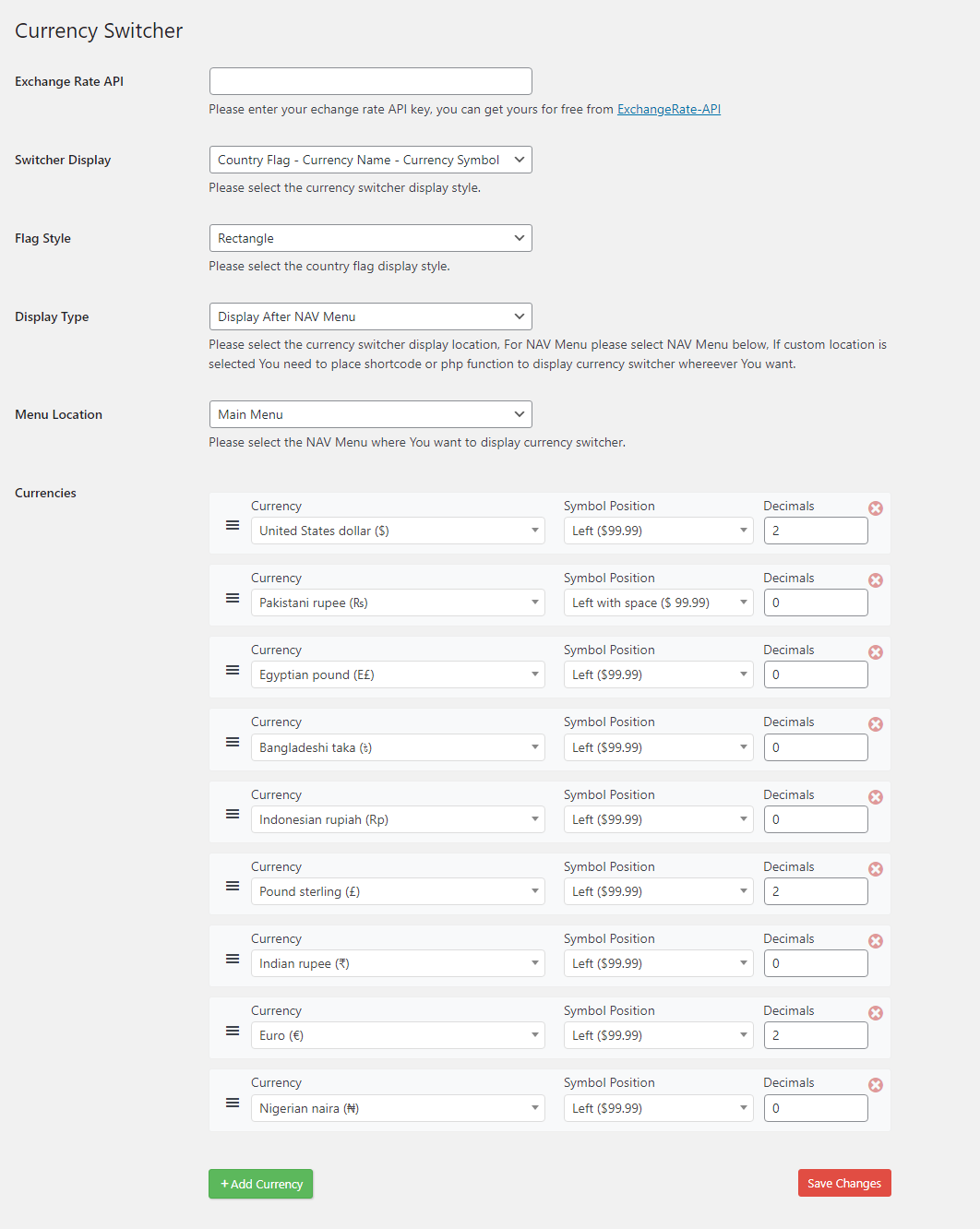The height and width of the screenshot is (1229, 980).
Task: Click the Add Currency button
Action: (260, 1184)
